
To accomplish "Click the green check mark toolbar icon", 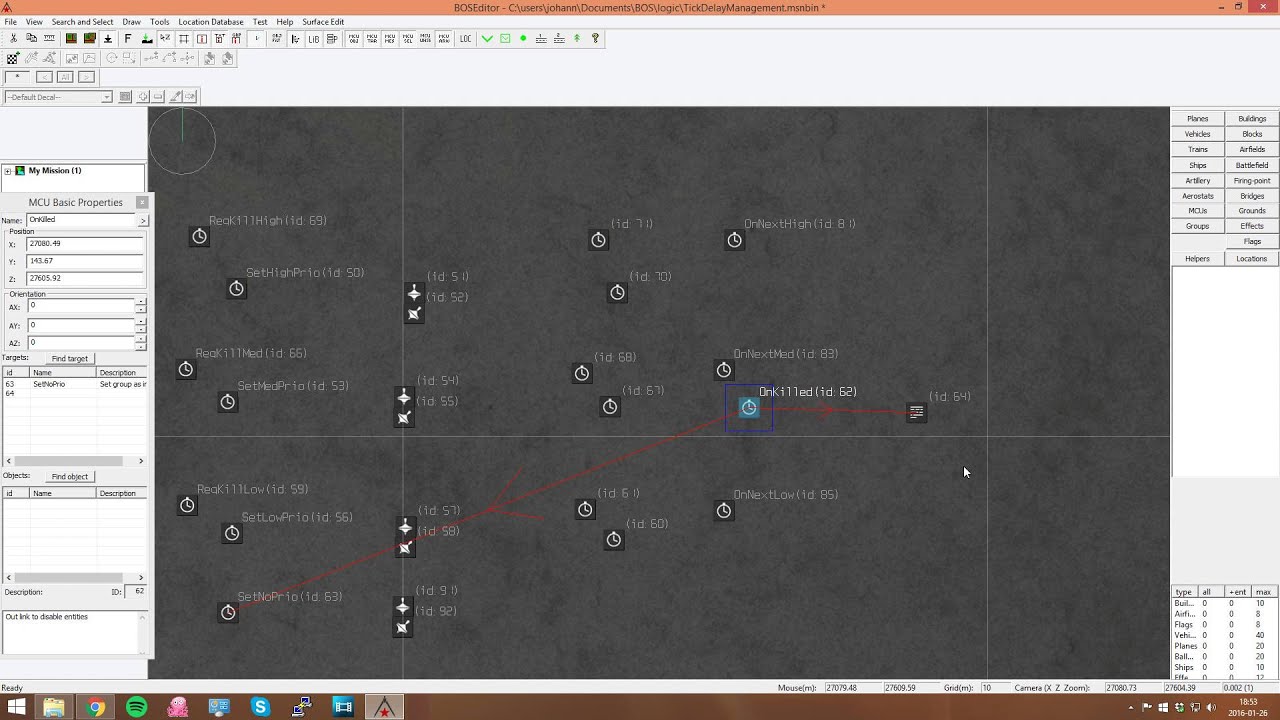I will pyautogui.click(x=487, y=39).
